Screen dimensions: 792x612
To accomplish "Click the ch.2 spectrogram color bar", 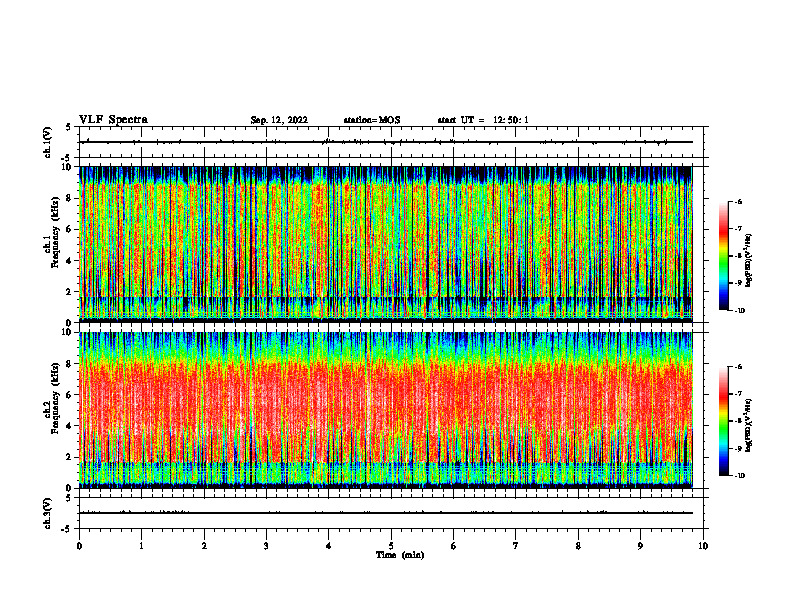I will 723,421.
